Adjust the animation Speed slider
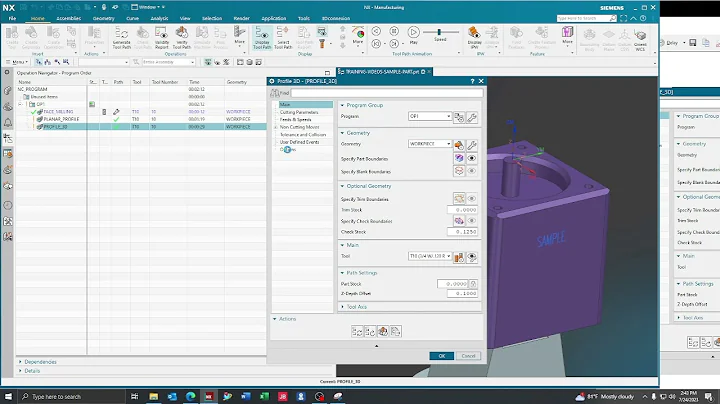The image size is (720, 404). pyautogui.click(x=440, y=32)
